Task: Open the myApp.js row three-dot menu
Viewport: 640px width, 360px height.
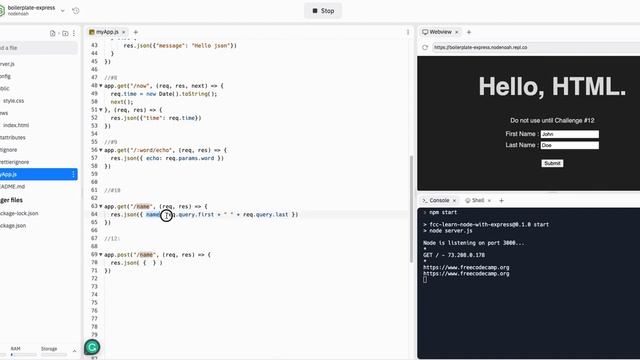Action: tap(73, 174)
